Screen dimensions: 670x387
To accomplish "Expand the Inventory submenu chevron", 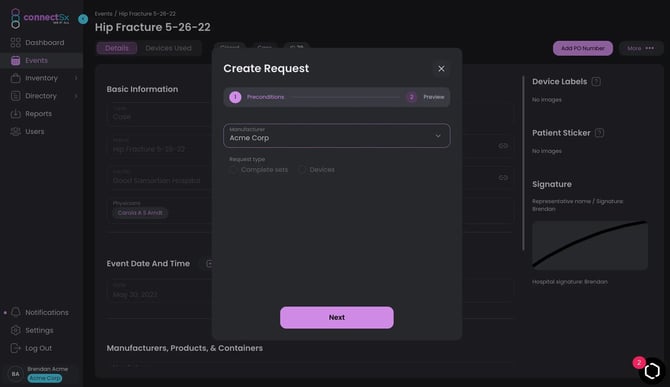I will tap(76, 78).
